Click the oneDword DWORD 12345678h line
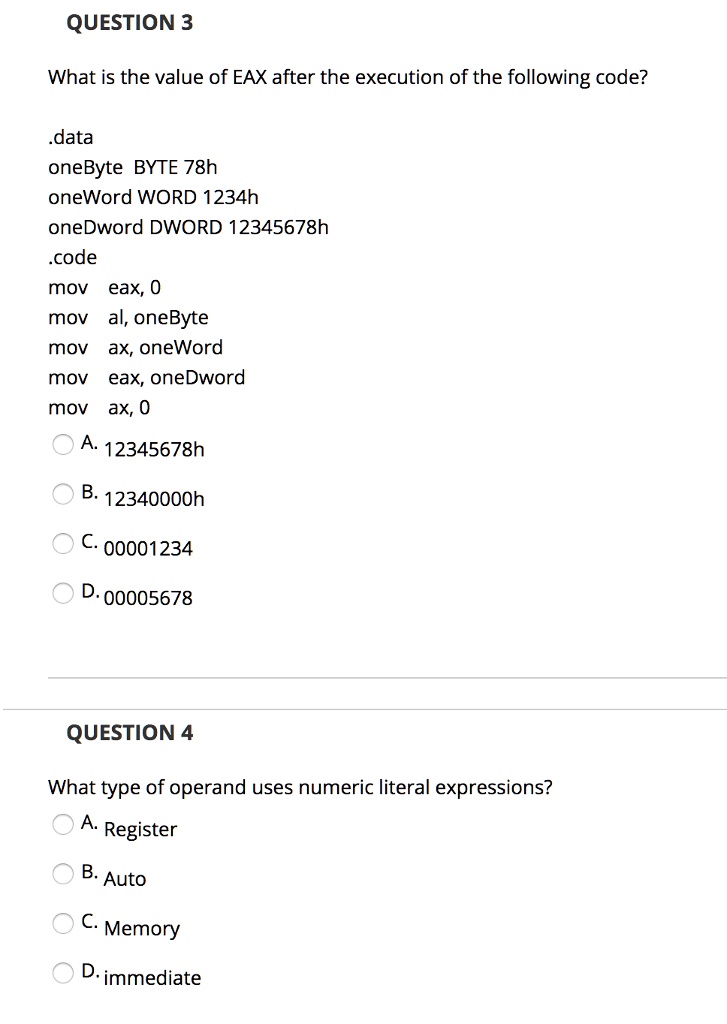The height and width of the screenshot is (1024, 727). pos(188,227)
